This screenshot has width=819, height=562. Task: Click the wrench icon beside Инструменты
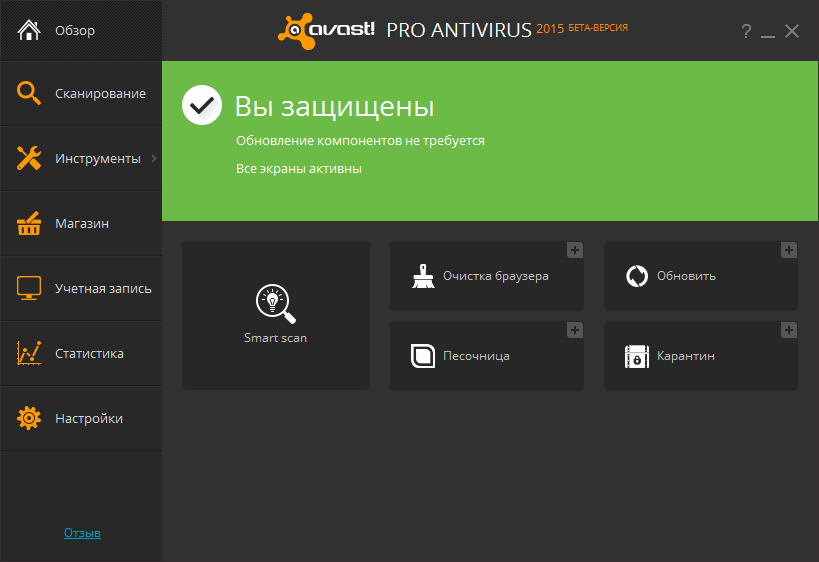point(29,158)
